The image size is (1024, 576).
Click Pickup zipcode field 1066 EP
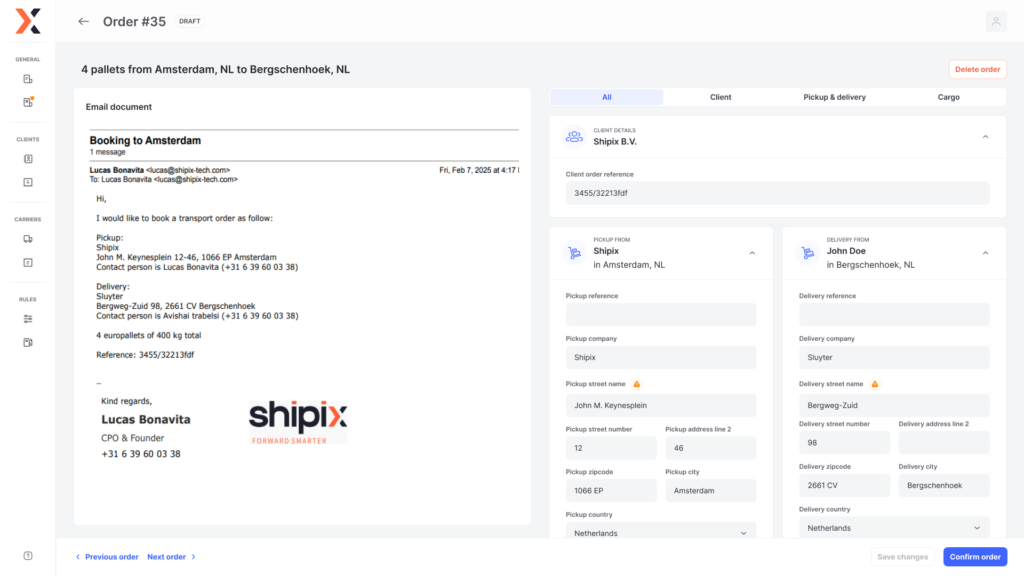(x=611, y=490)
